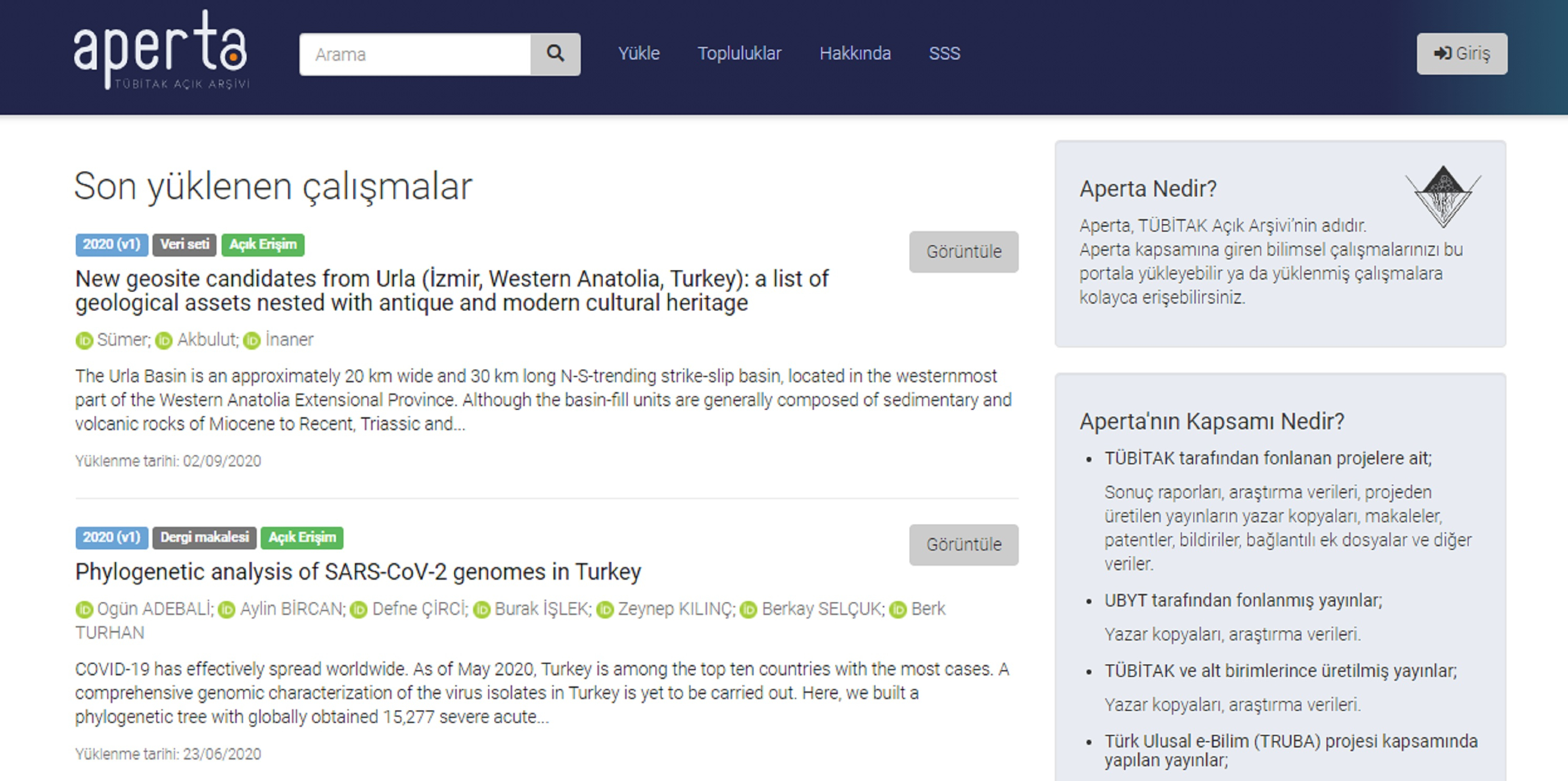Click the Arama search input field

[415, 54]
